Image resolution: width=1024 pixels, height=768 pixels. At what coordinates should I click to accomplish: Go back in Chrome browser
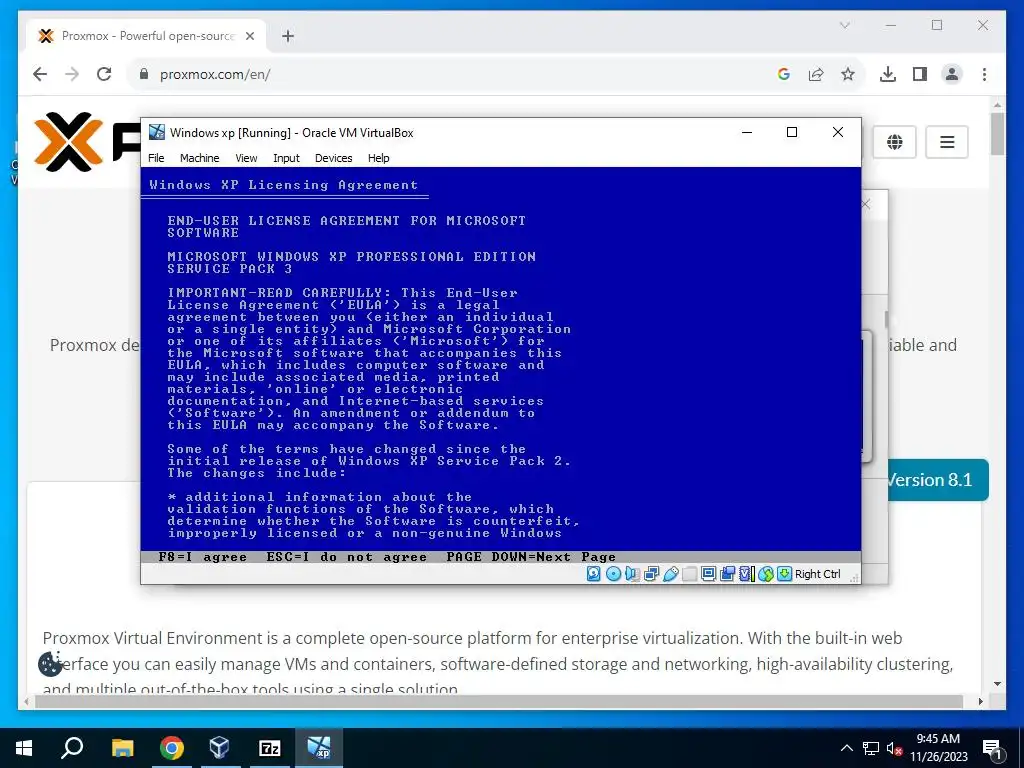40,74
